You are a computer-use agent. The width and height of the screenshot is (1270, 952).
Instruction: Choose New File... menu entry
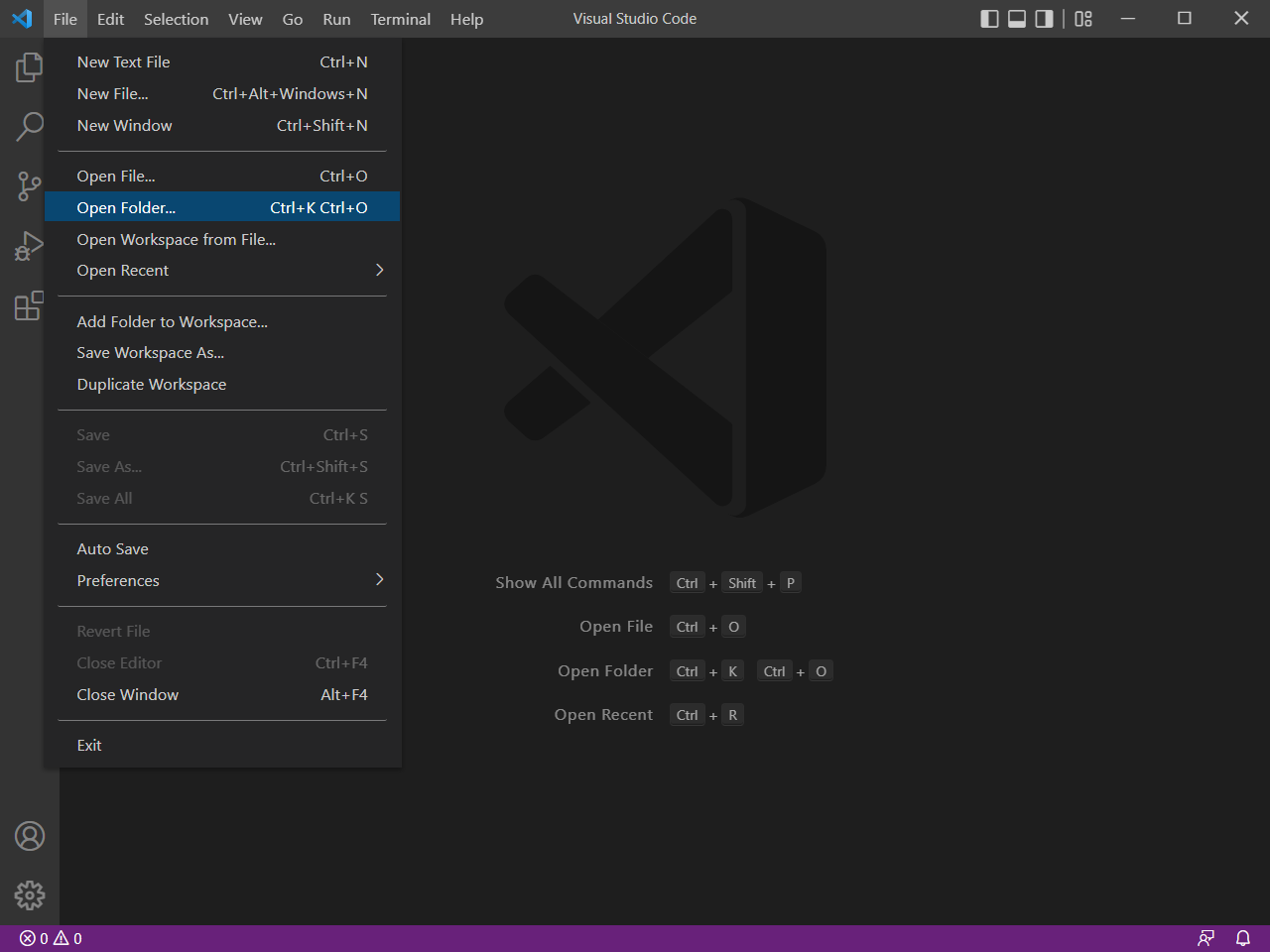222,93
